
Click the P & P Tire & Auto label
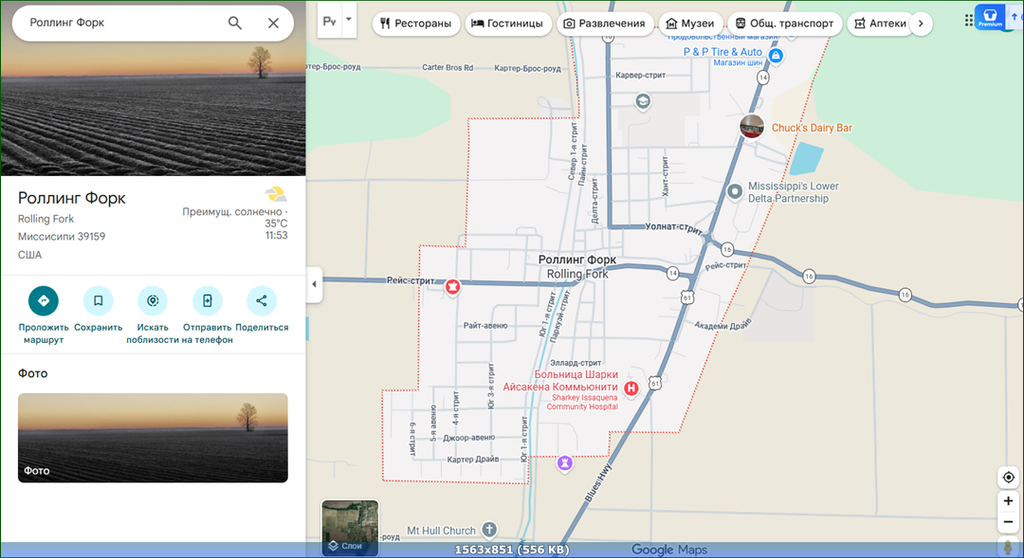(x=722, y=52)
